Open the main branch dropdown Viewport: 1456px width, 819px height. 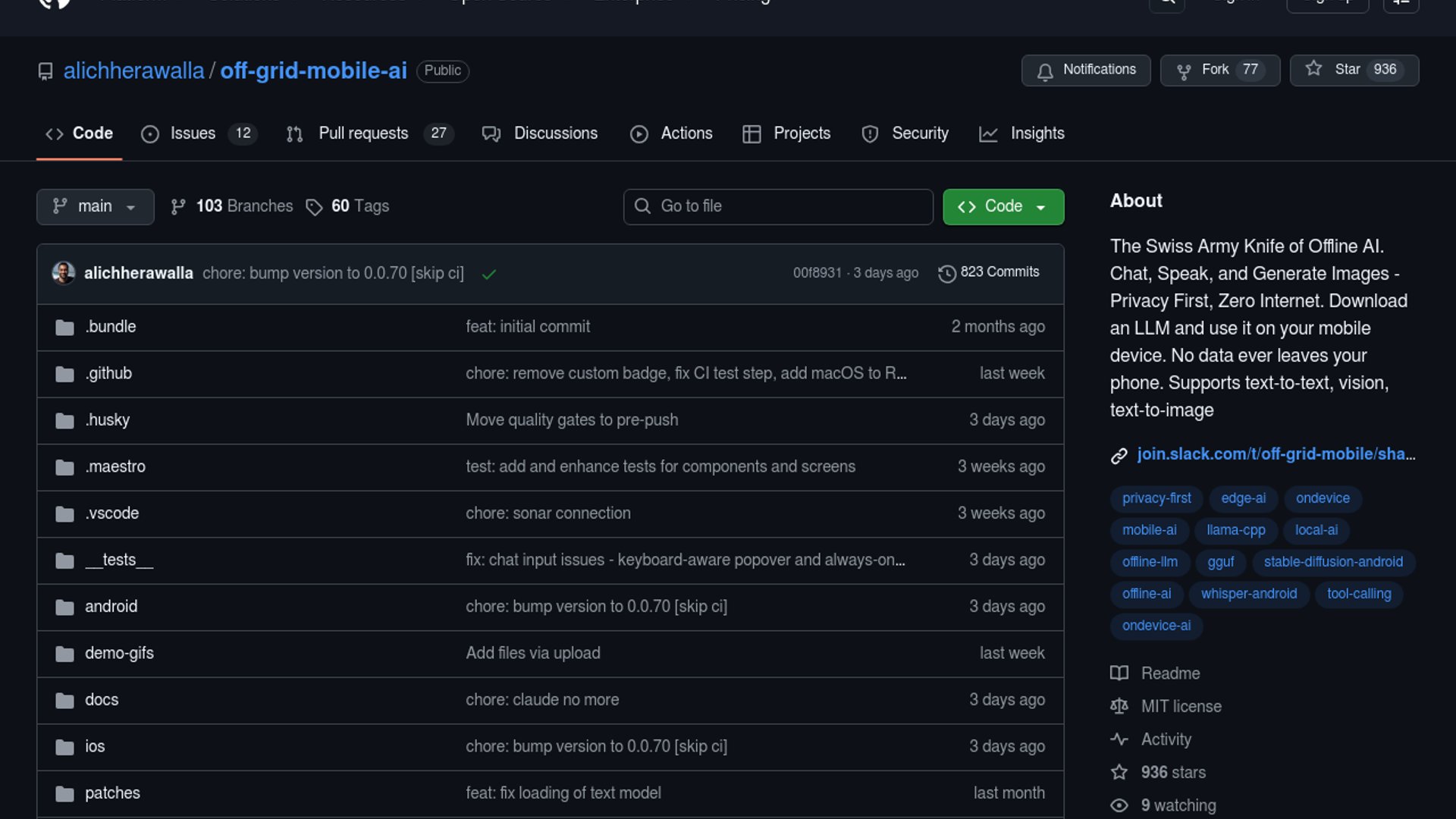95,207
